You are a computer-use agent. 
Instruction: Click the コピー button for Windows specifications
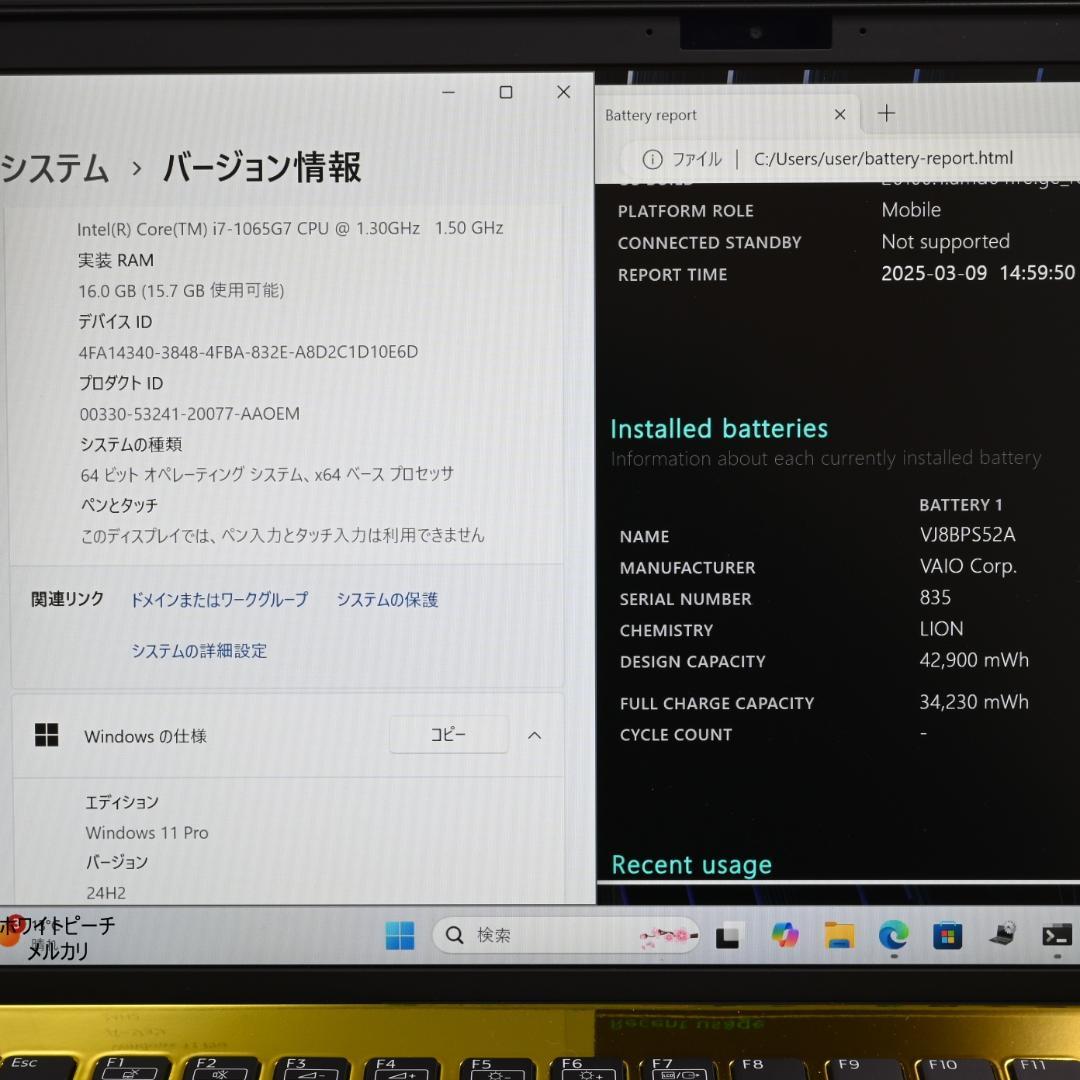coord(448,735)
